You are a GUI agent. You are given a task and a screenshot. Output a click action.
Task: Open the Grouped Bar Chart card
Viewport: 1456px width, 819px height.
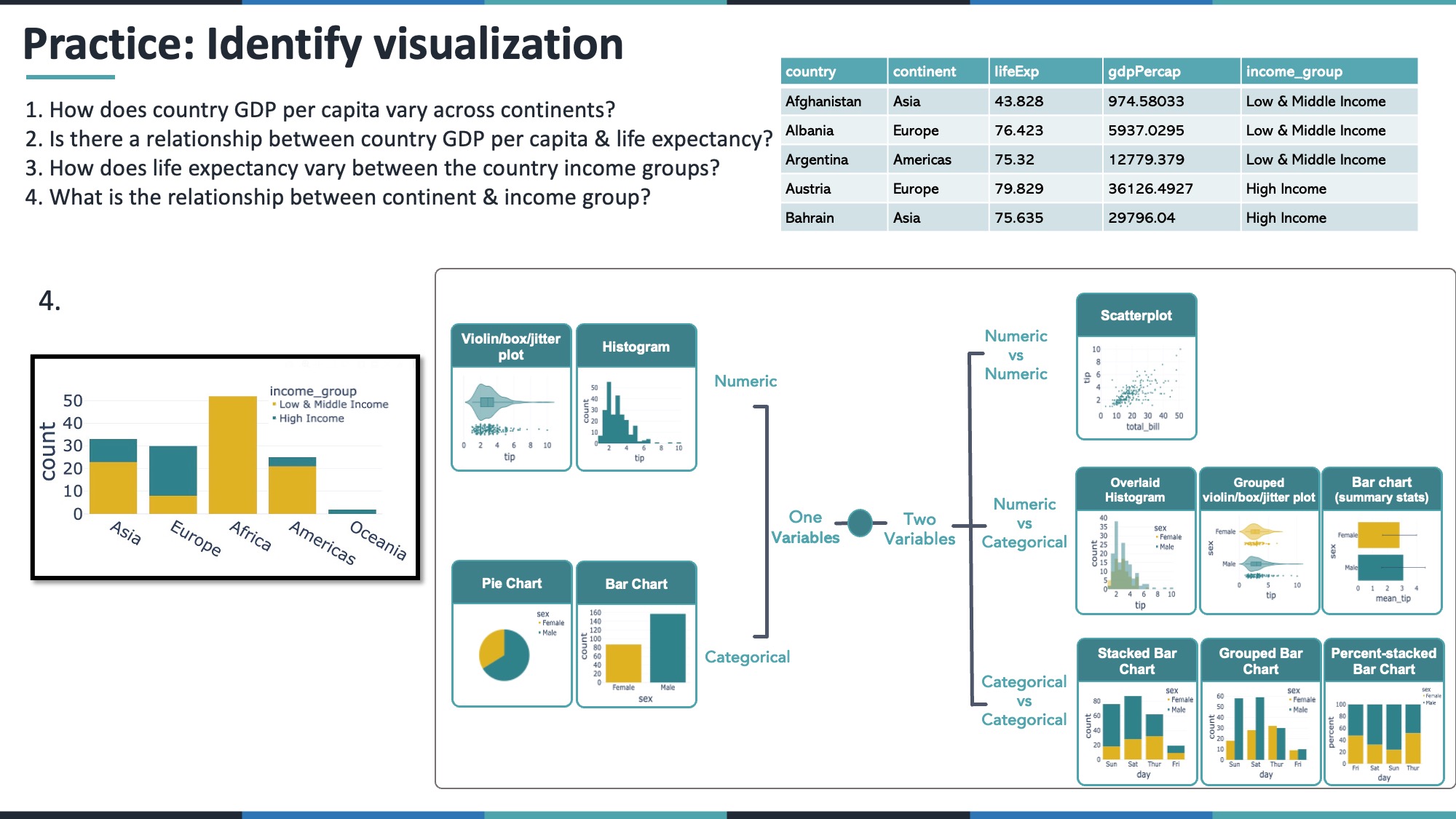pyautogui.click(x=1261, y=712)
